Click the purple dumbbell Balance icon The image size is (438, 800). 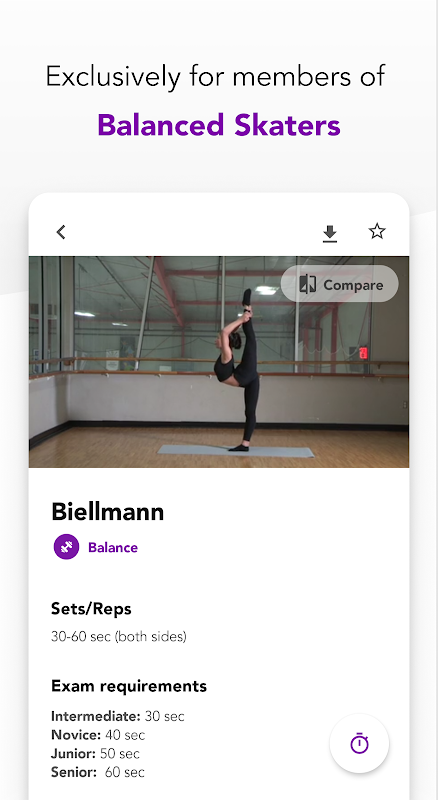click(66, 547)
